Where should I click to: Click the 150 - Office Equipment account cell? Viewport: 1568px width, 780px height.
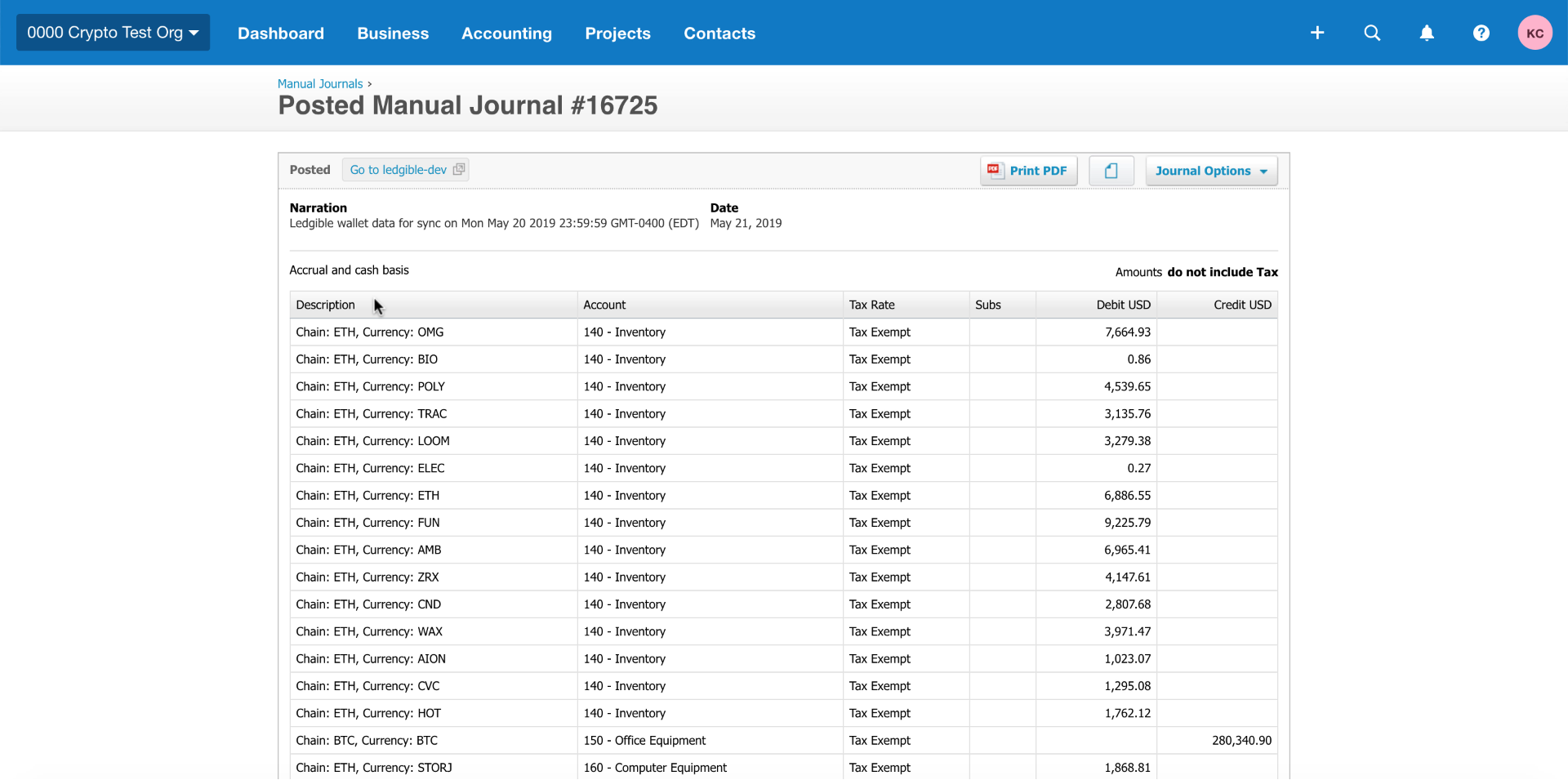(710, 741)
